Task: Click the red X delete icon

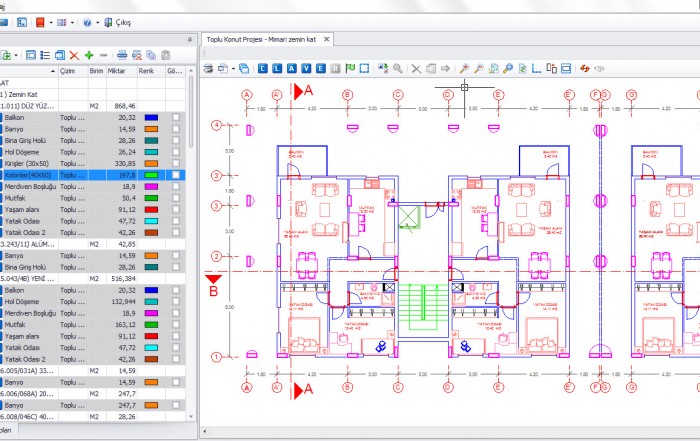Action: point(73,55)
